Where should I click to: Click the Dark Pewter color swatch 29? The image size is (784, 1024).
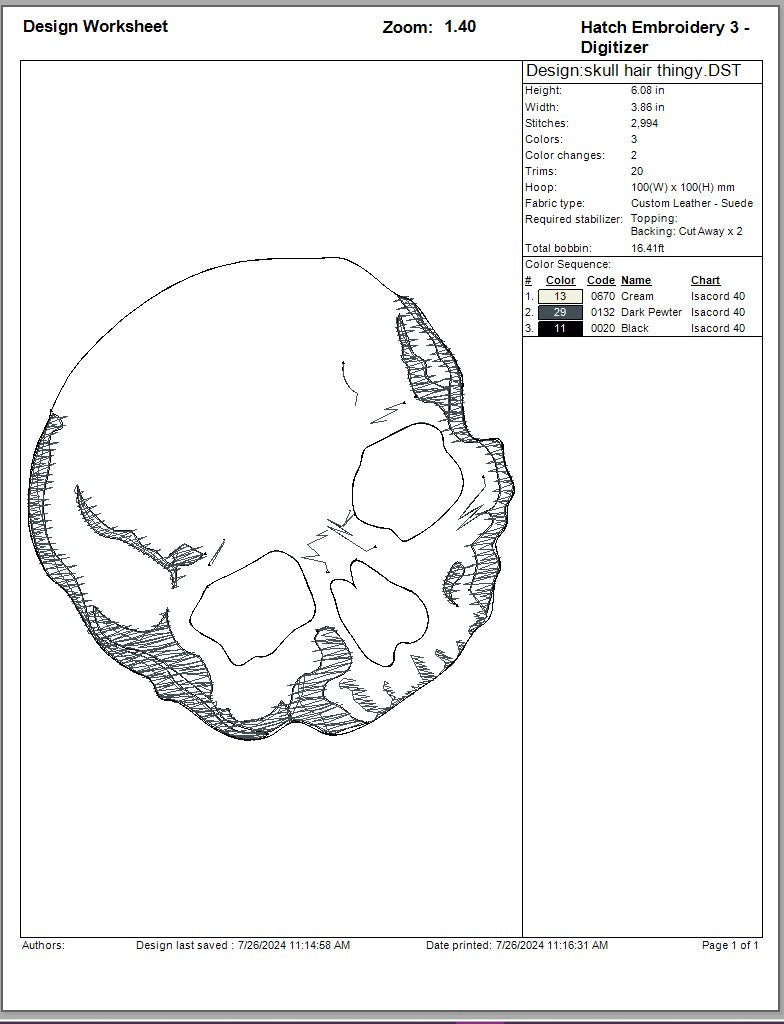(x=560, y=312)
